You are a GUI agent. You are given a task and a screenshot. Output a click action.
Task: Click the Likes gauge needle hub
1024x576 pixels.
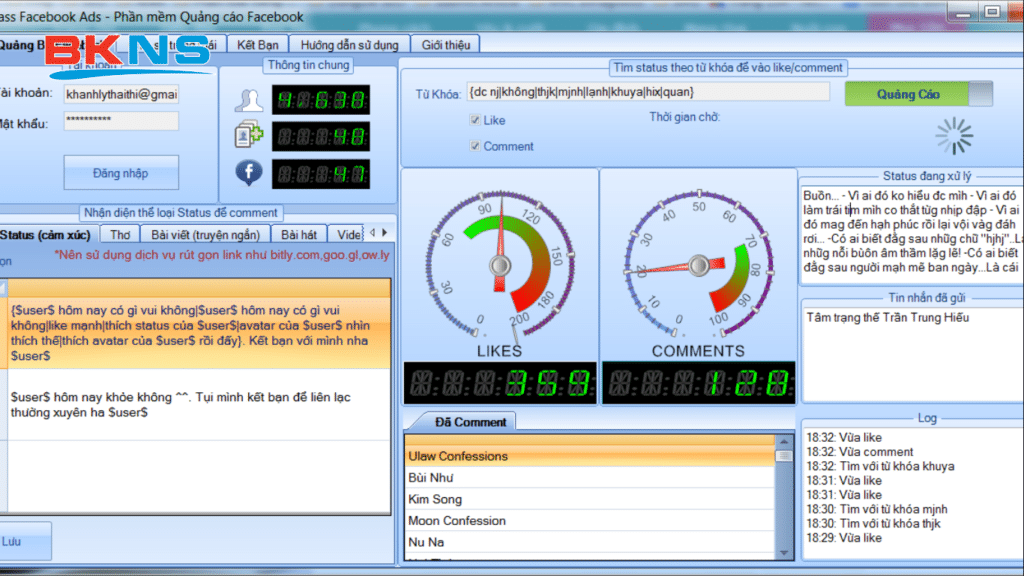coord(498,266)
